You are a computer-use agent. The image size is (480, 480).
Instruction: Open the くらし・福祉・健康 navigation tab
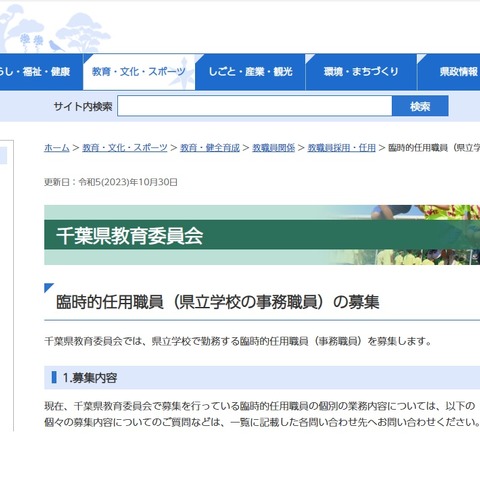point(41,72)
